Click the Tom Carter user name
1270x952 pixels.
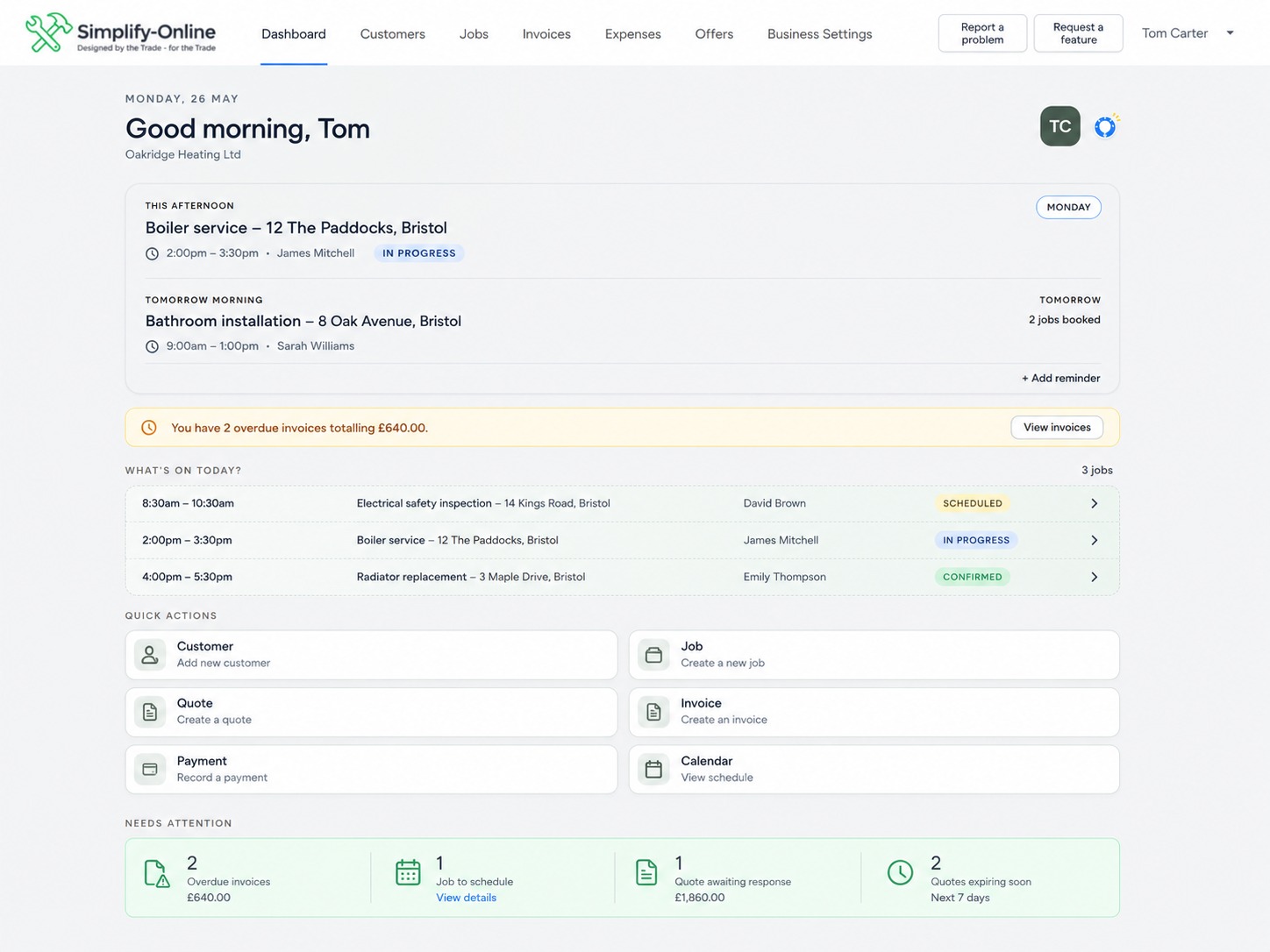pos(1174,33)
